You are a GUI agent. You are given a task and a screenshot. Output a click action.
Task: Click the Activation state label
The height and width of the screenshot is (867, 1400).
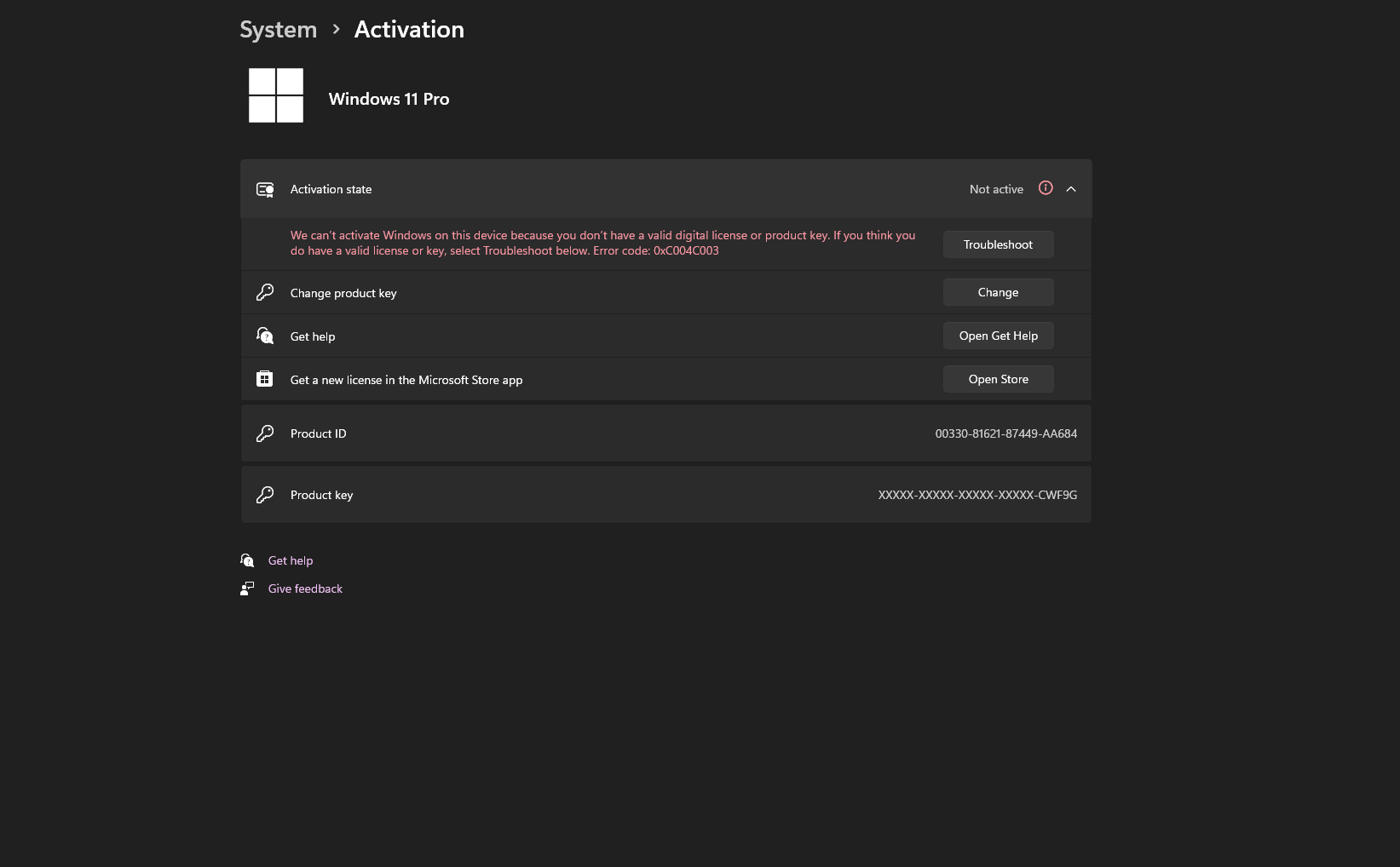[x=331, y=189]
